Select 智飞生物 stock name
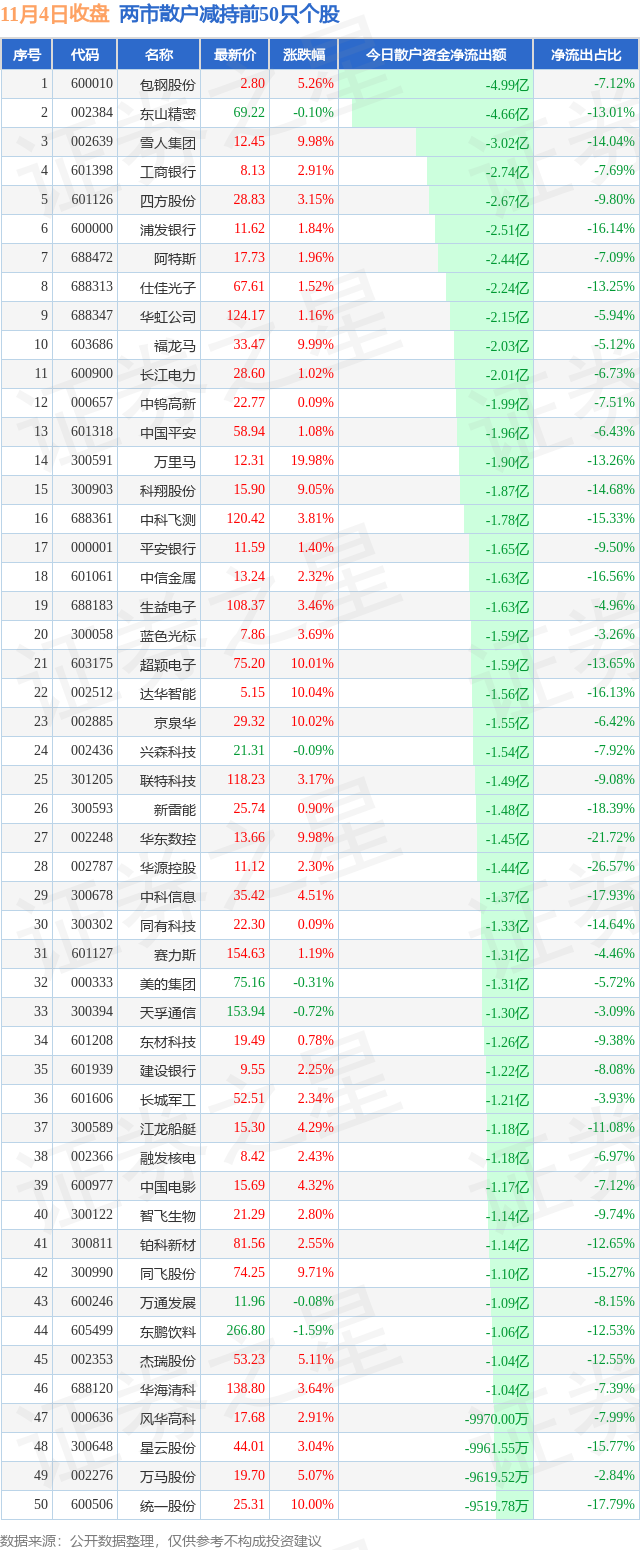Image resolution: width=640 pixels, height=1550 pixels. coord(170,1216)
